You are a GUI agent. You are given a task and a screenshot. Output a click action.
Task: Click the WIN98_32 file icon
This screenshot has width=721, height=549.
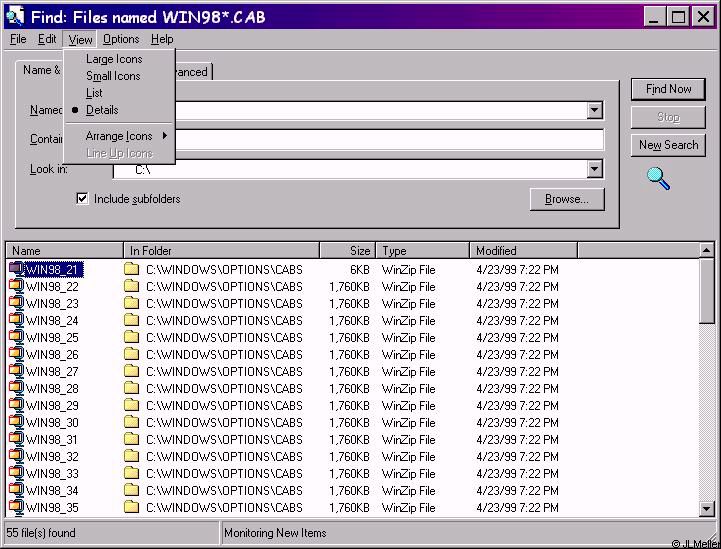16,456
